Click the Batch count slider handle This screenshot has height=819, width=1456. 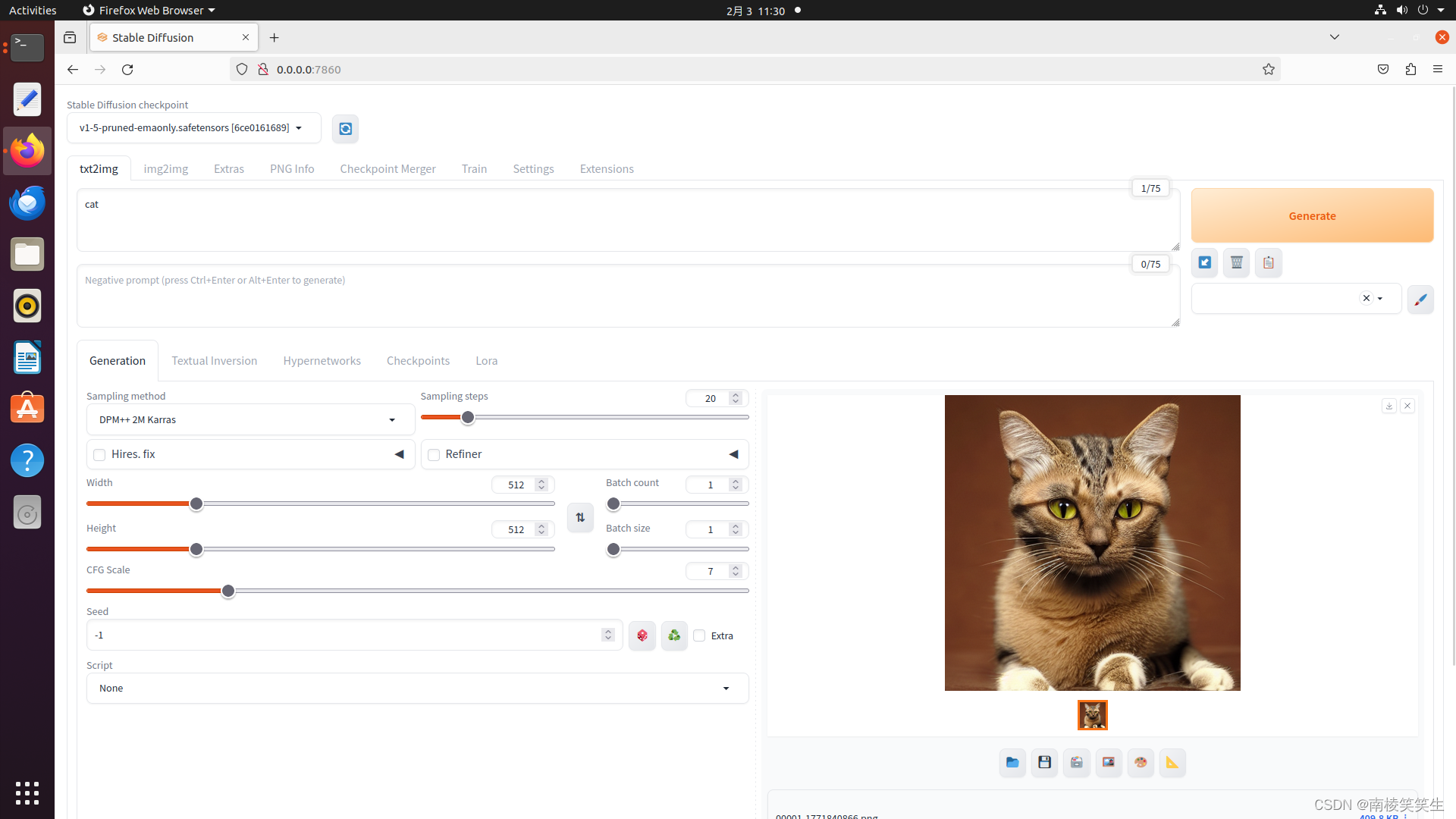613,504
